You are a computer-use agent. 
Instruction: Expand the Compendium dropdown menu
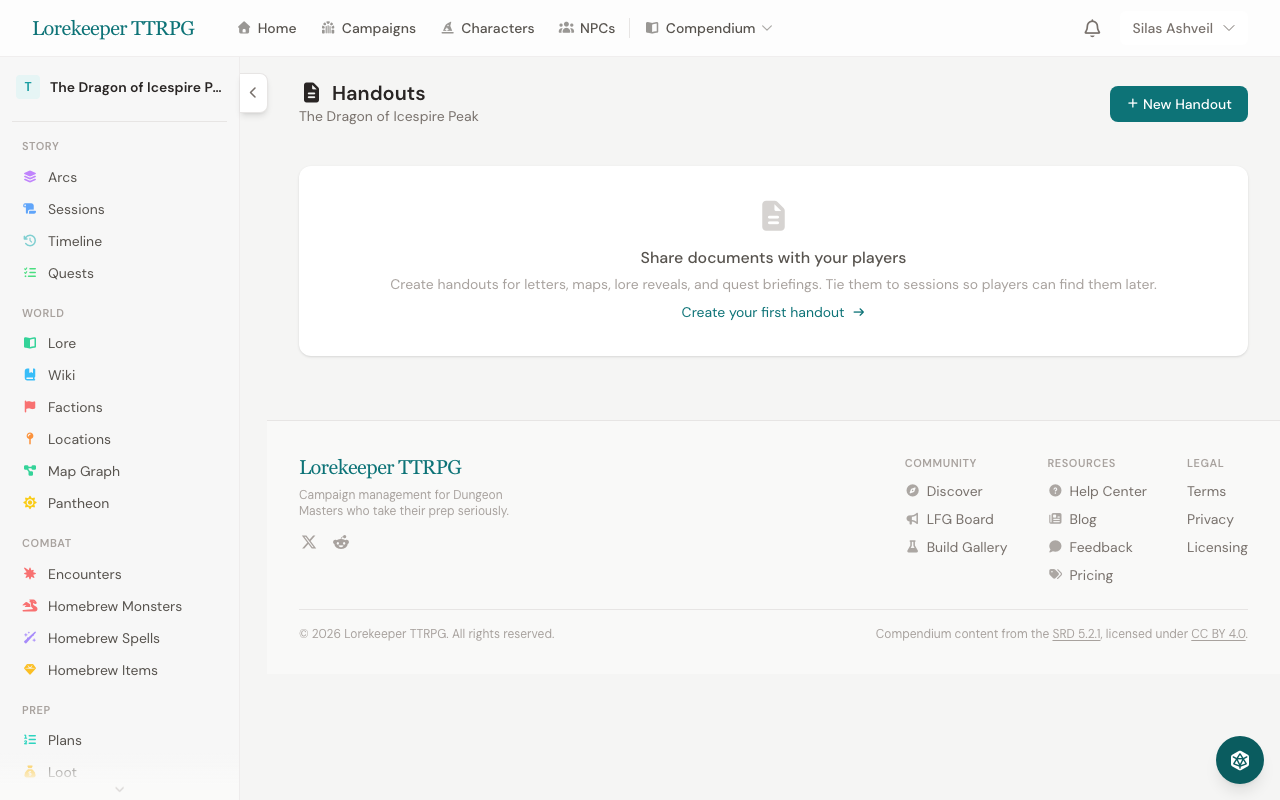[709, 28]
